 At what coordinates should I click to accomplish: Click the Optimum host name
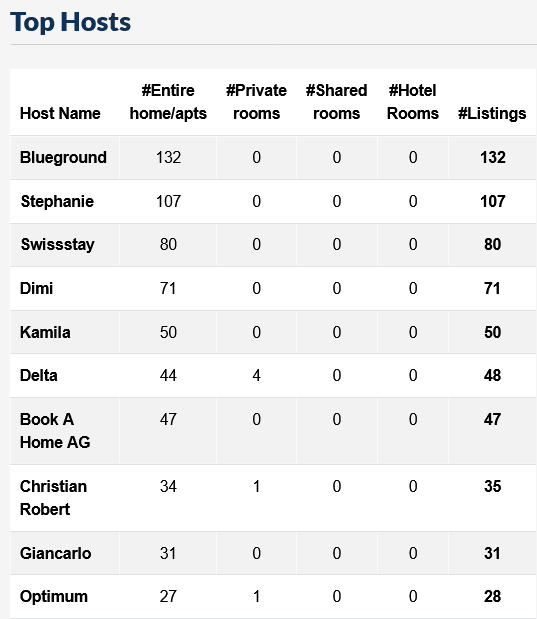pos(54,596)
